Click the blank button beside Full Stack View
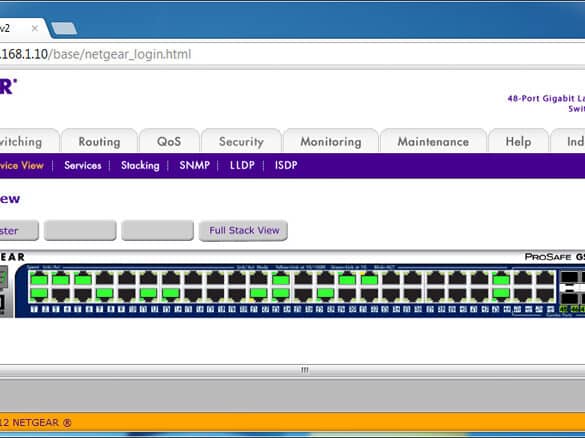 pos(157,231)
